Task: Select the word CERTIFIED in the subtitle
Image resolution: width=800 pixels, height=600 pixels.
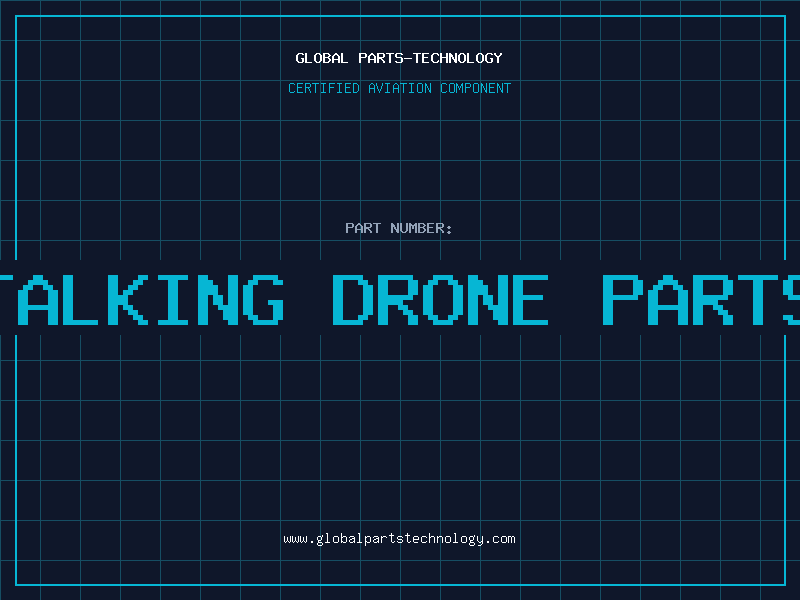Action: point(324,88)
